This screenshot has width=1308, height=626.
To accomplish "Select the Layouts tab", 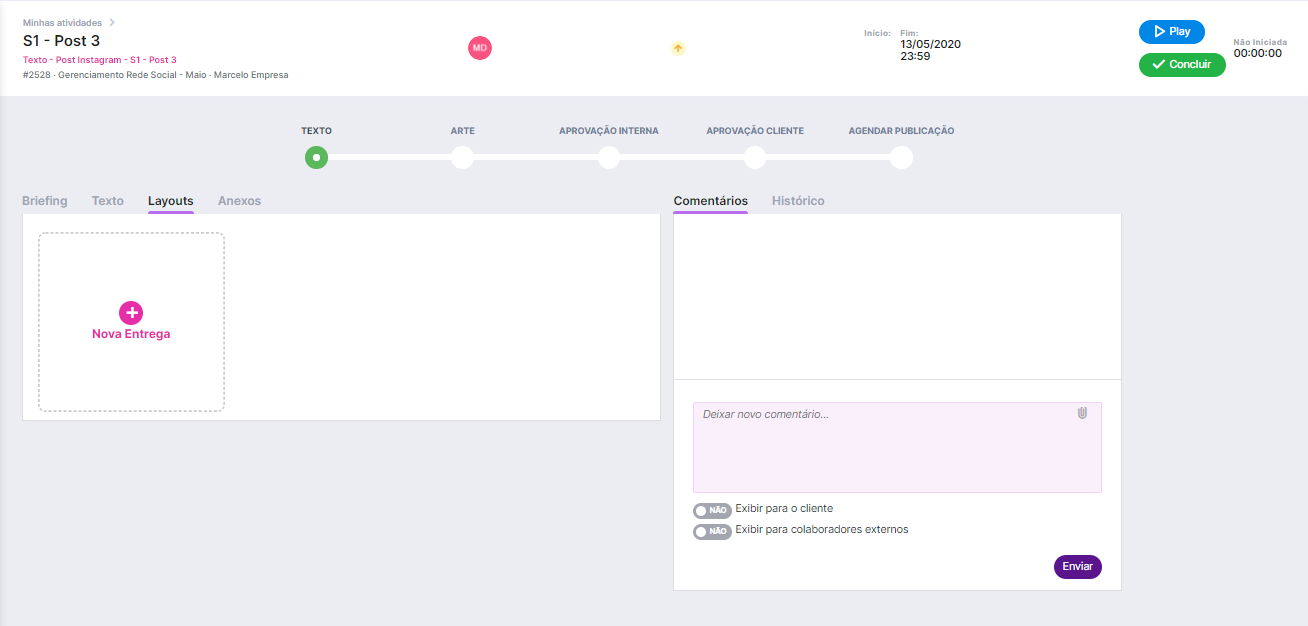I will [171, 201].
